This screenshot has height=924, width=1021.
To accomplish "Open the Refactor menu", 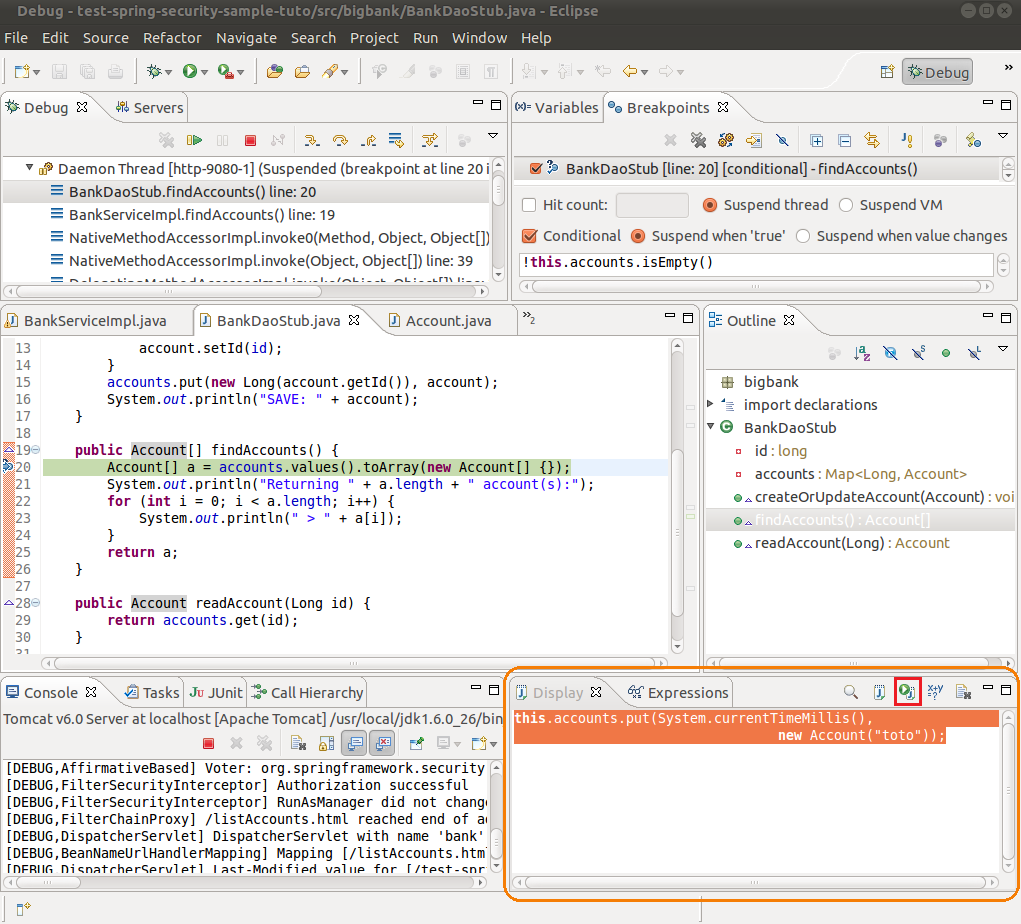I will pos(172,38).
